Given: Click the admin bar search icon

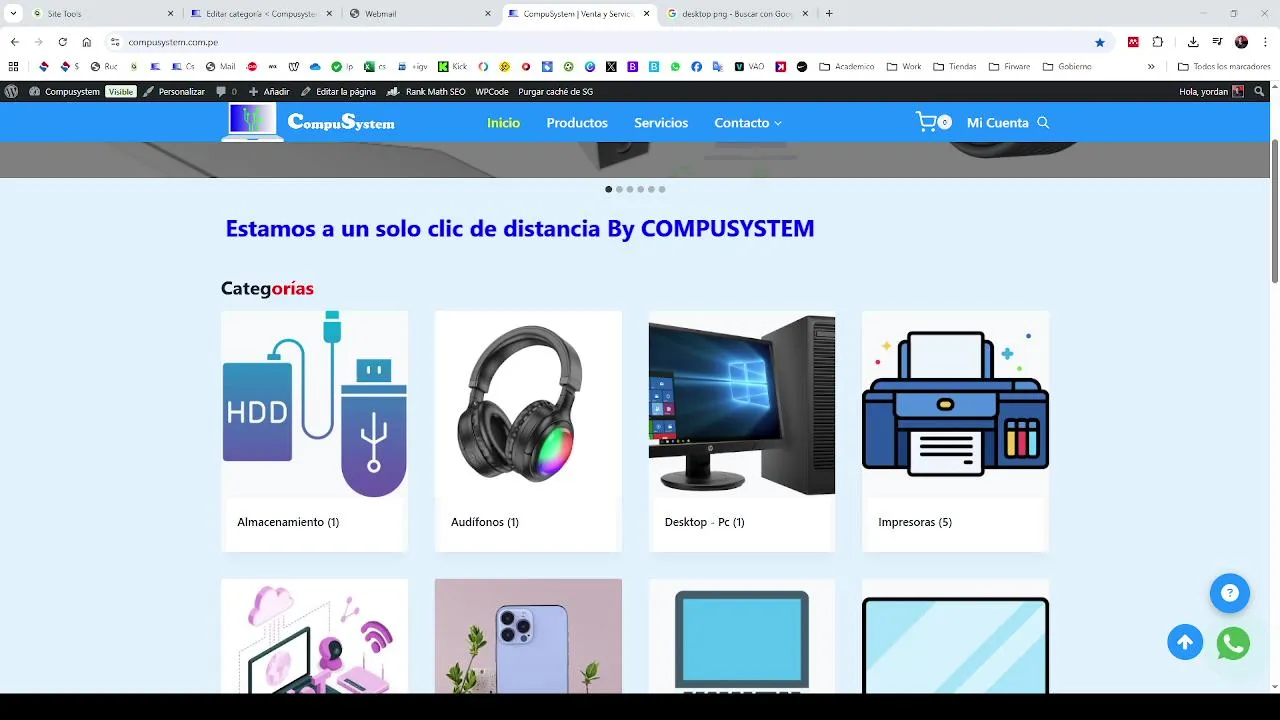Looking at the screenshot, I should click(x=1260, y=91).
